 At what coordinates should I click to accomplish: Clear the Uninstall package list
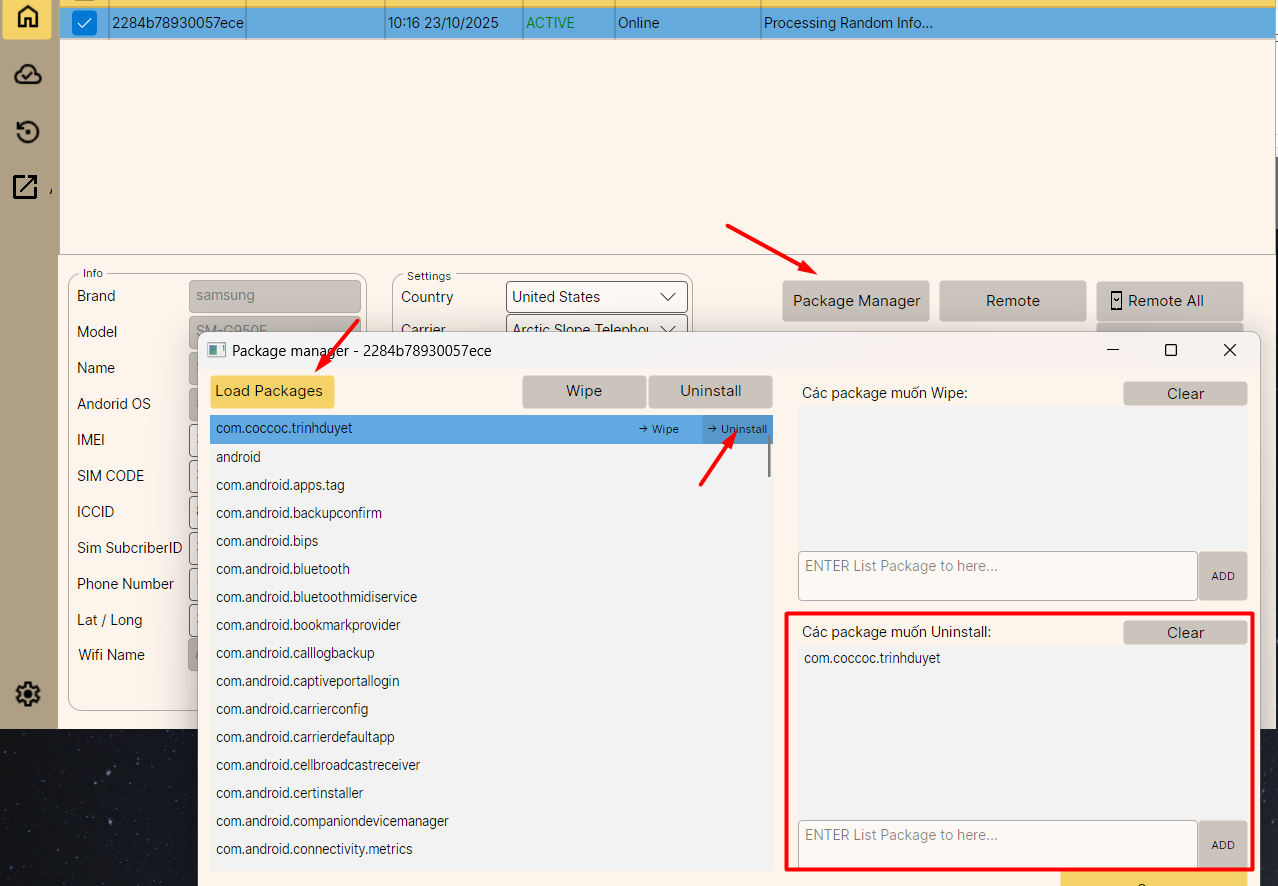1185,633
